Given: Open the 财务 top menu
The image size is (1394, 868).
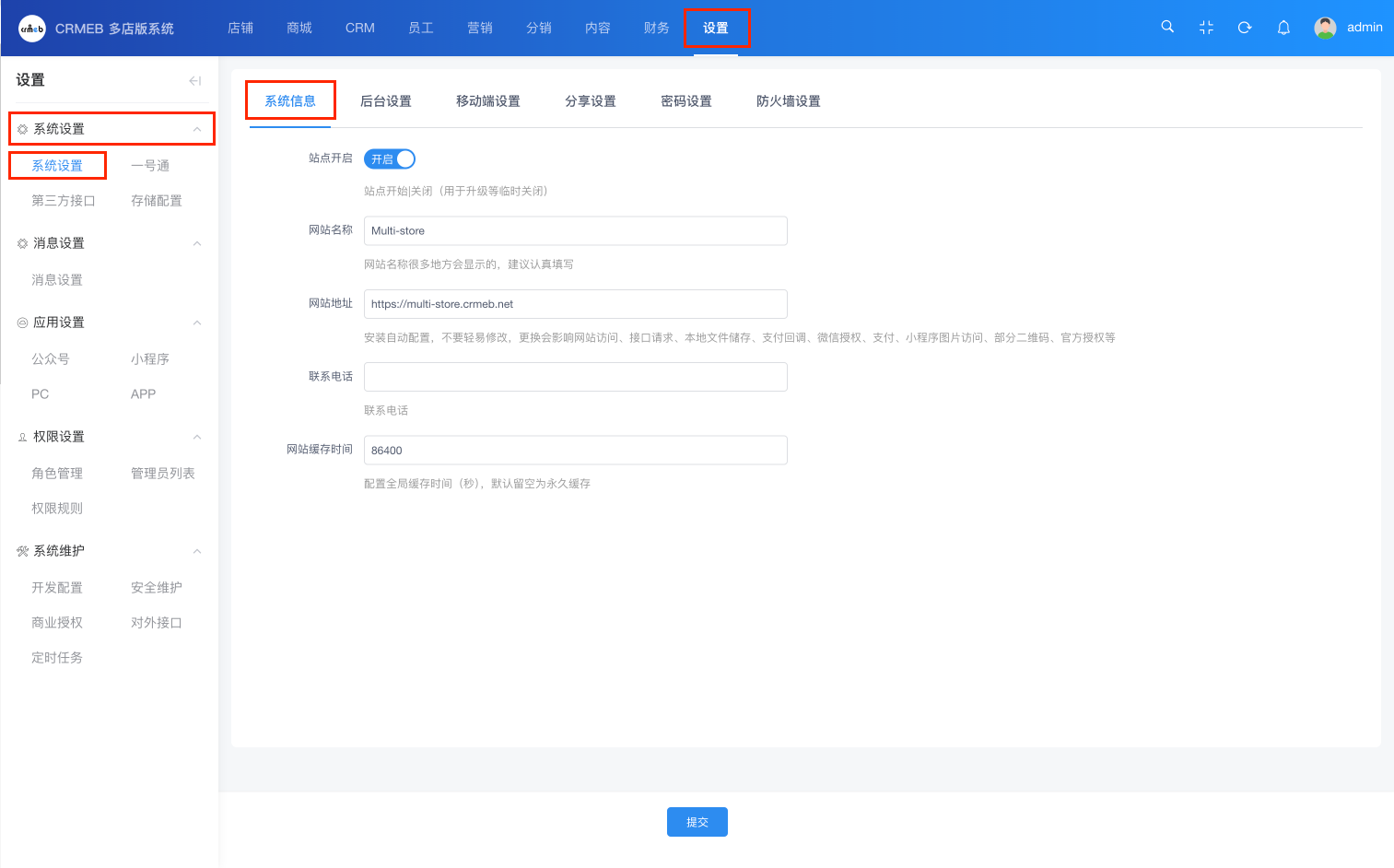Looking at the screenshot, I should [657, 28].
